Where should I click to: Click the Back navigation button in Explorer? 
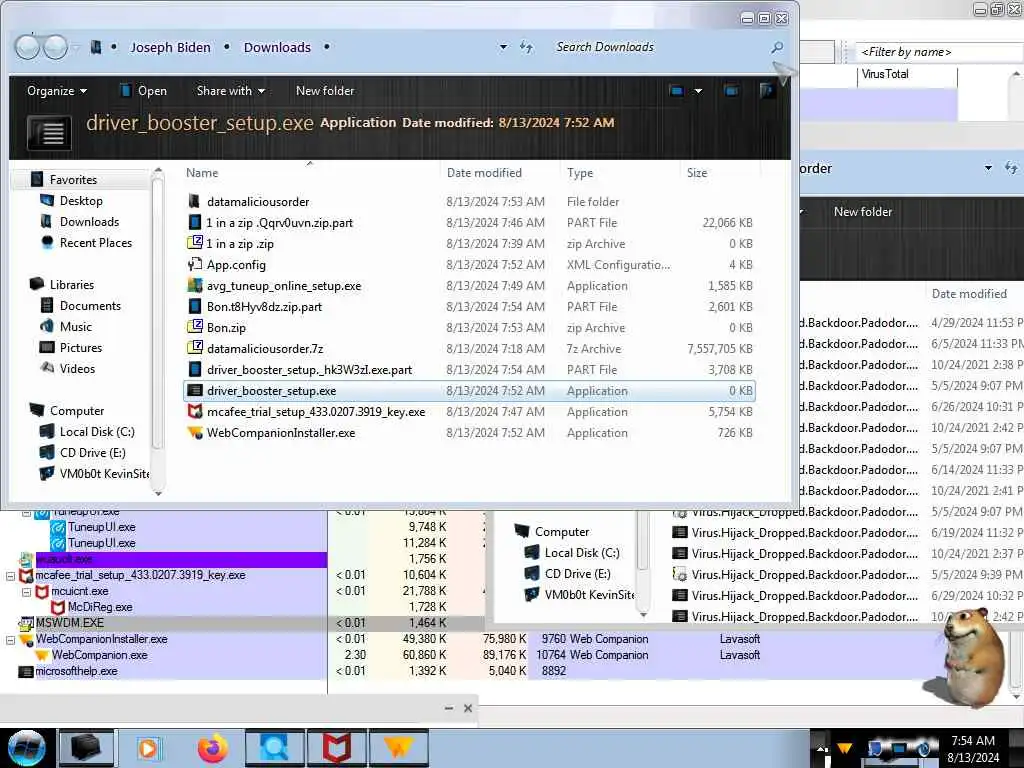coord(27,47)
